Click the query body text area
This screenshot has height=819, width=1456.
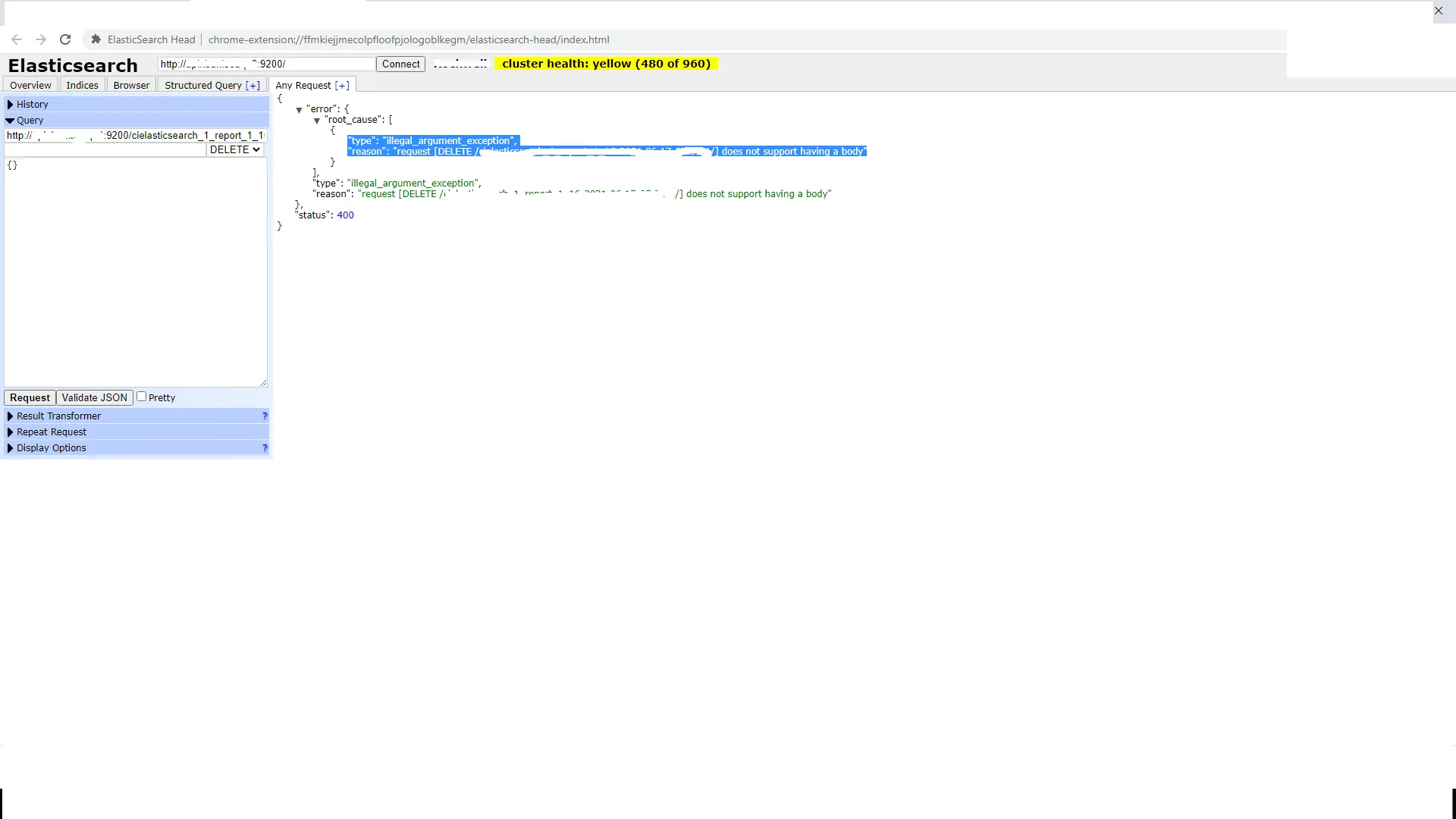(135, 273)
